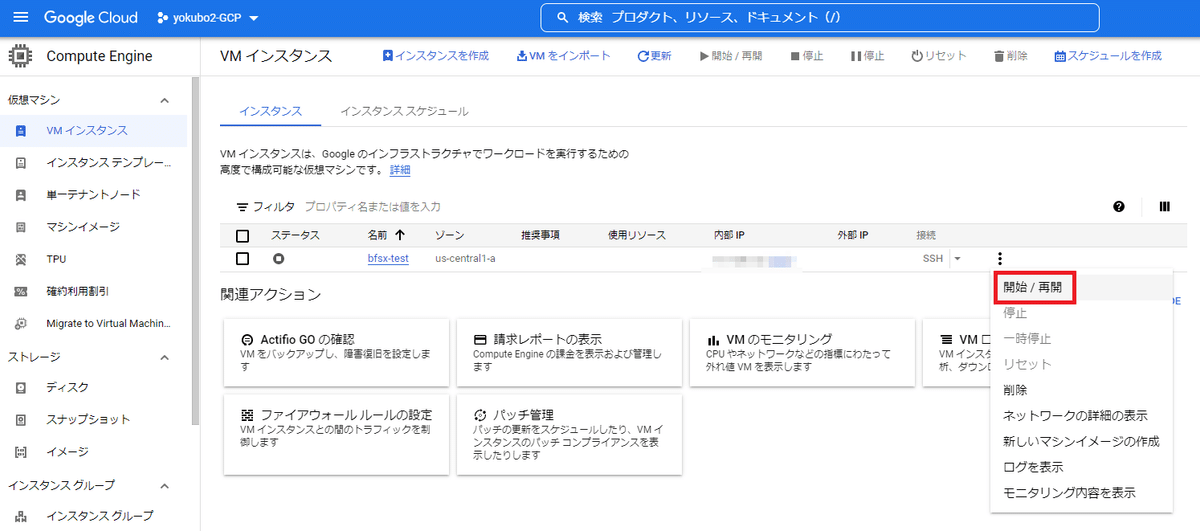Click the three-dot more actions icon
The height and width of the screenshot is (531, 1200).
999,259
